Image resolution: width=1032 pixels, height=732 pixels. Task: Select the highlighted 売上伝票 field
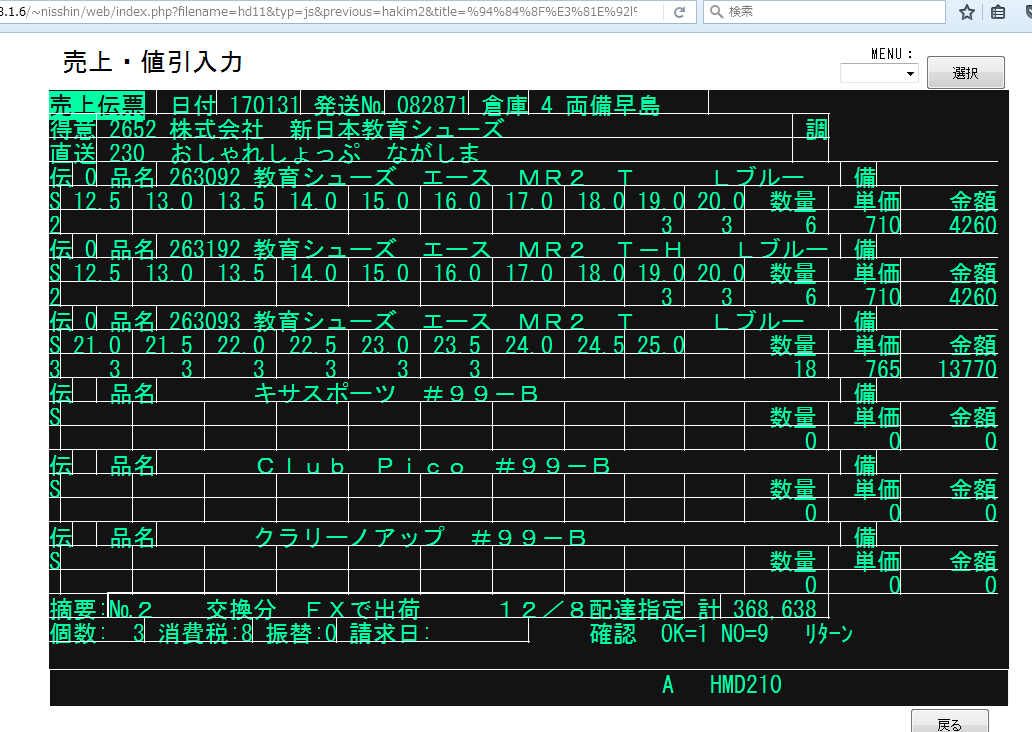click(x=97, y=105)
